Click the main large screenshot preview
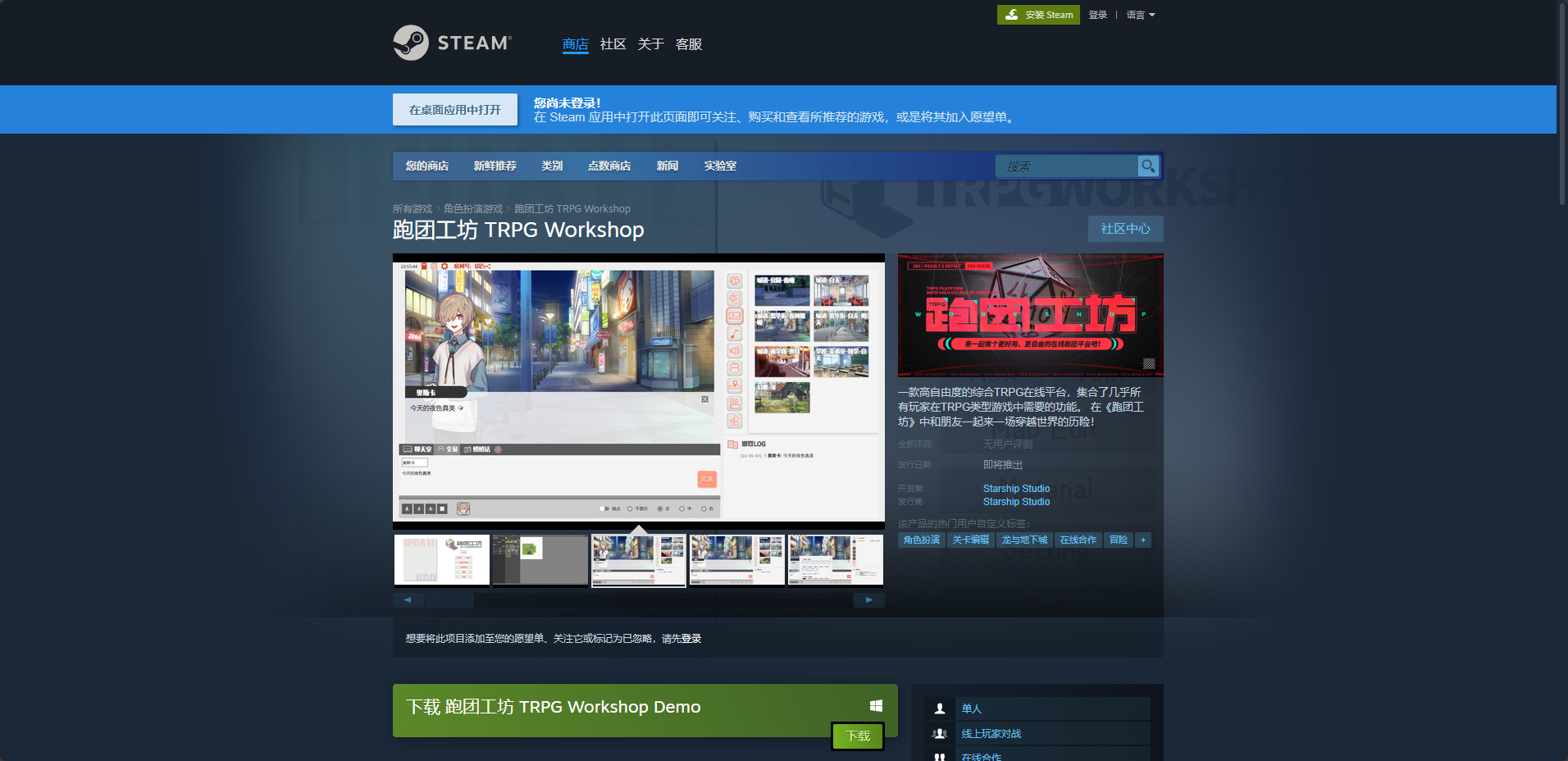 click(639, 391)
